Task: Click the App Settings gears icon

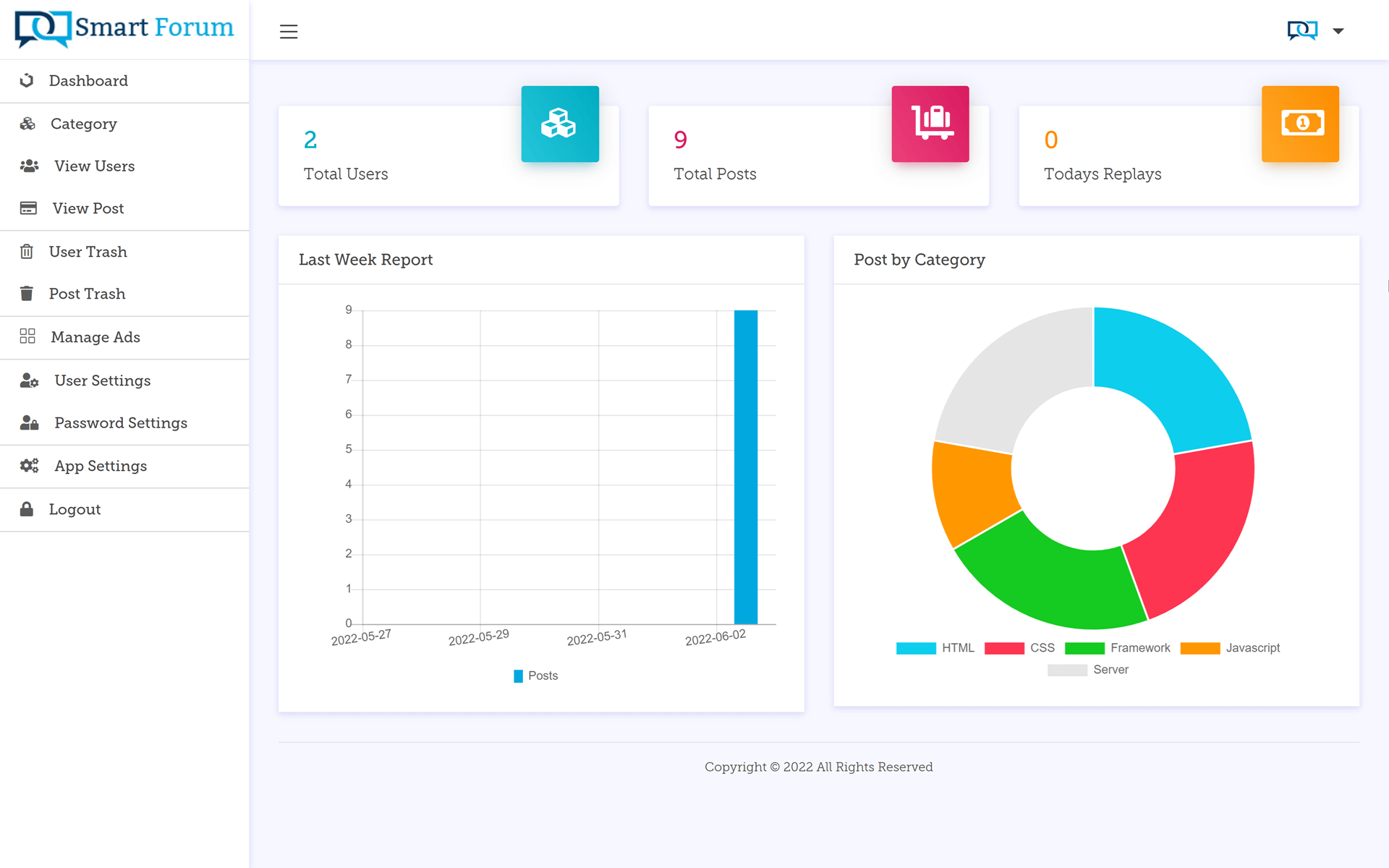Action: (x=29, y=466)
